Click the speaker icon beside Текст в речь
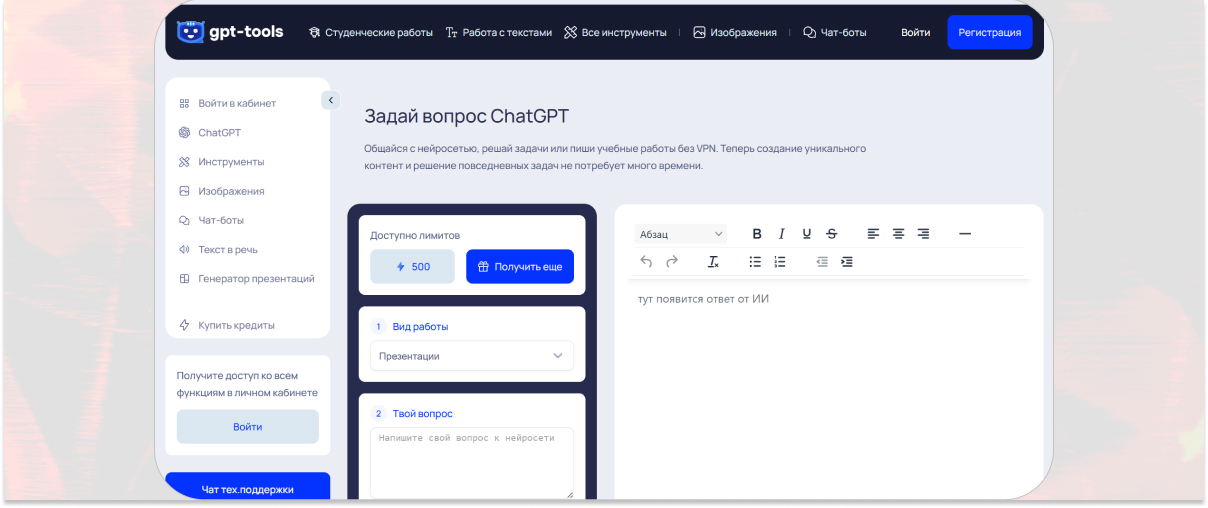Screen dimensions: 1208x508 tap(184, 249)
